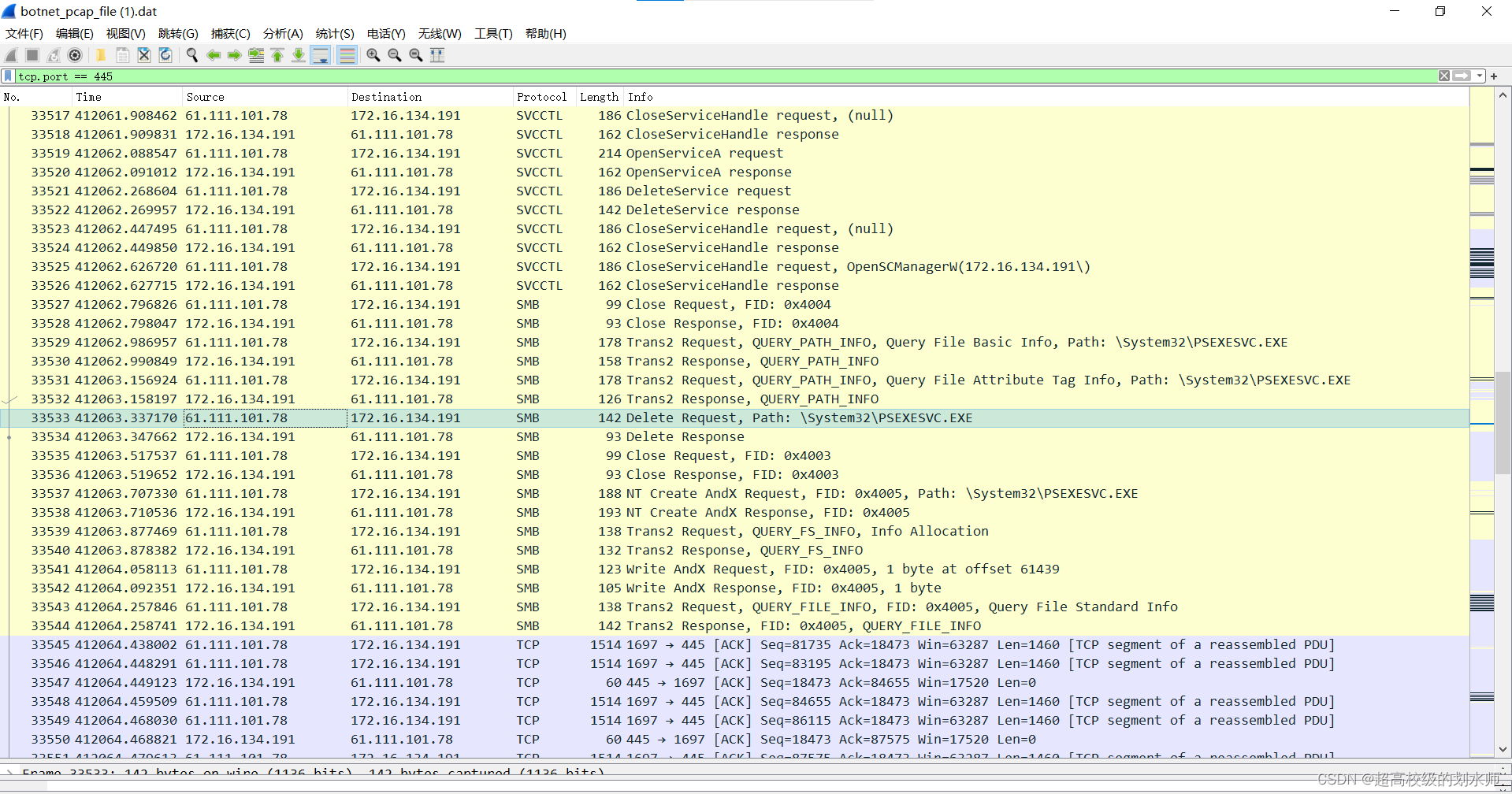1512x794 pixels.
Task: Sort by the Length column header
Action: pos(600,97)
